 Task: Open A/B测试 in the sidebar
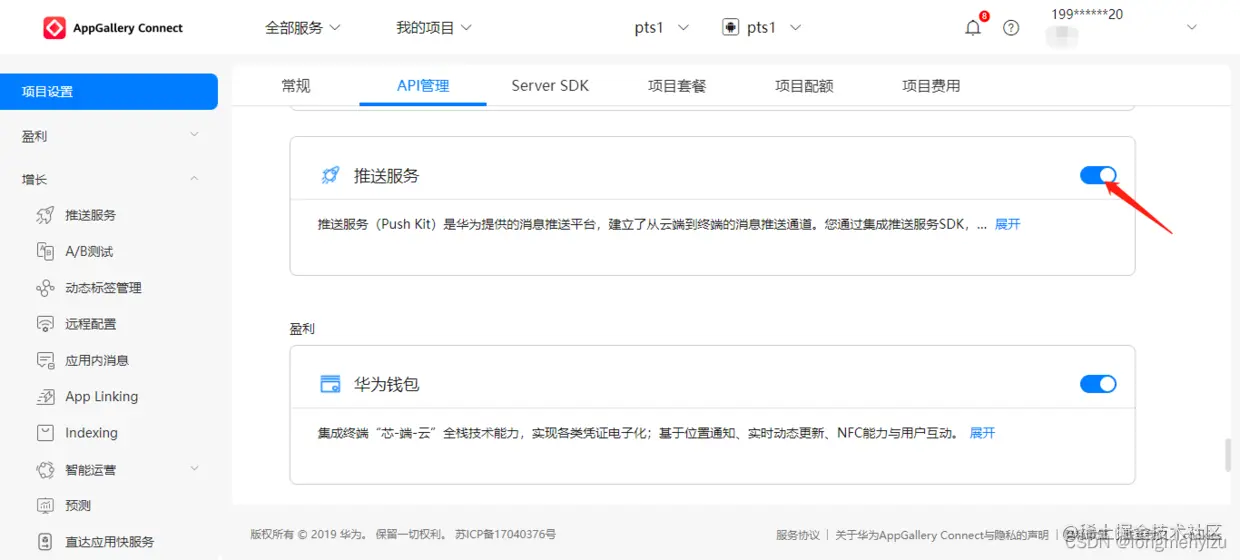tap(89, 251)
